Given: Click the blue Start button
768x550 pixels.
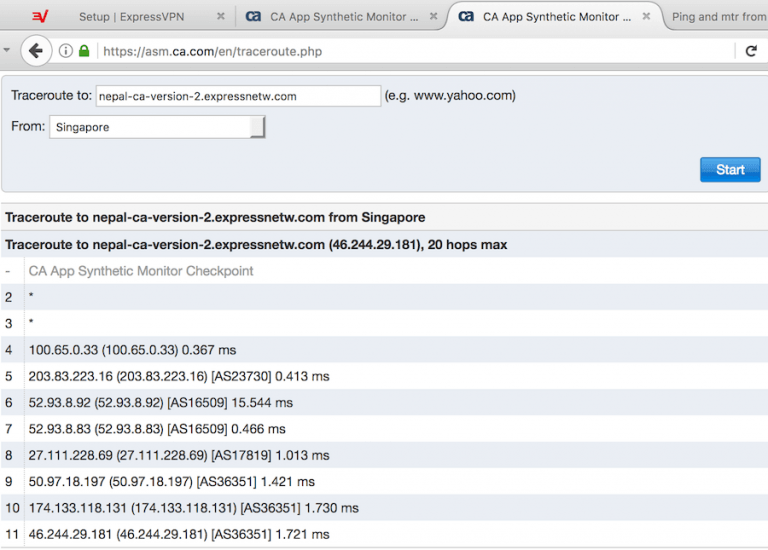Looking at the screenshot, I should coord(730,169).
